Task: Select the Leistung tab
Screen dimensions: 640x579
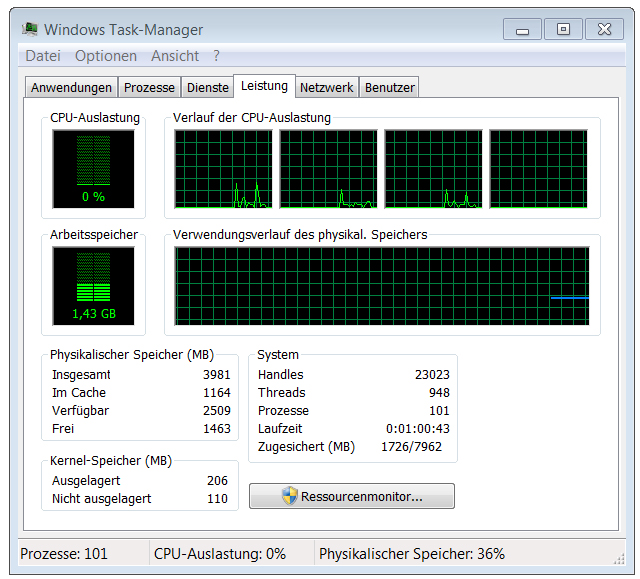Action: click(264, 86)
